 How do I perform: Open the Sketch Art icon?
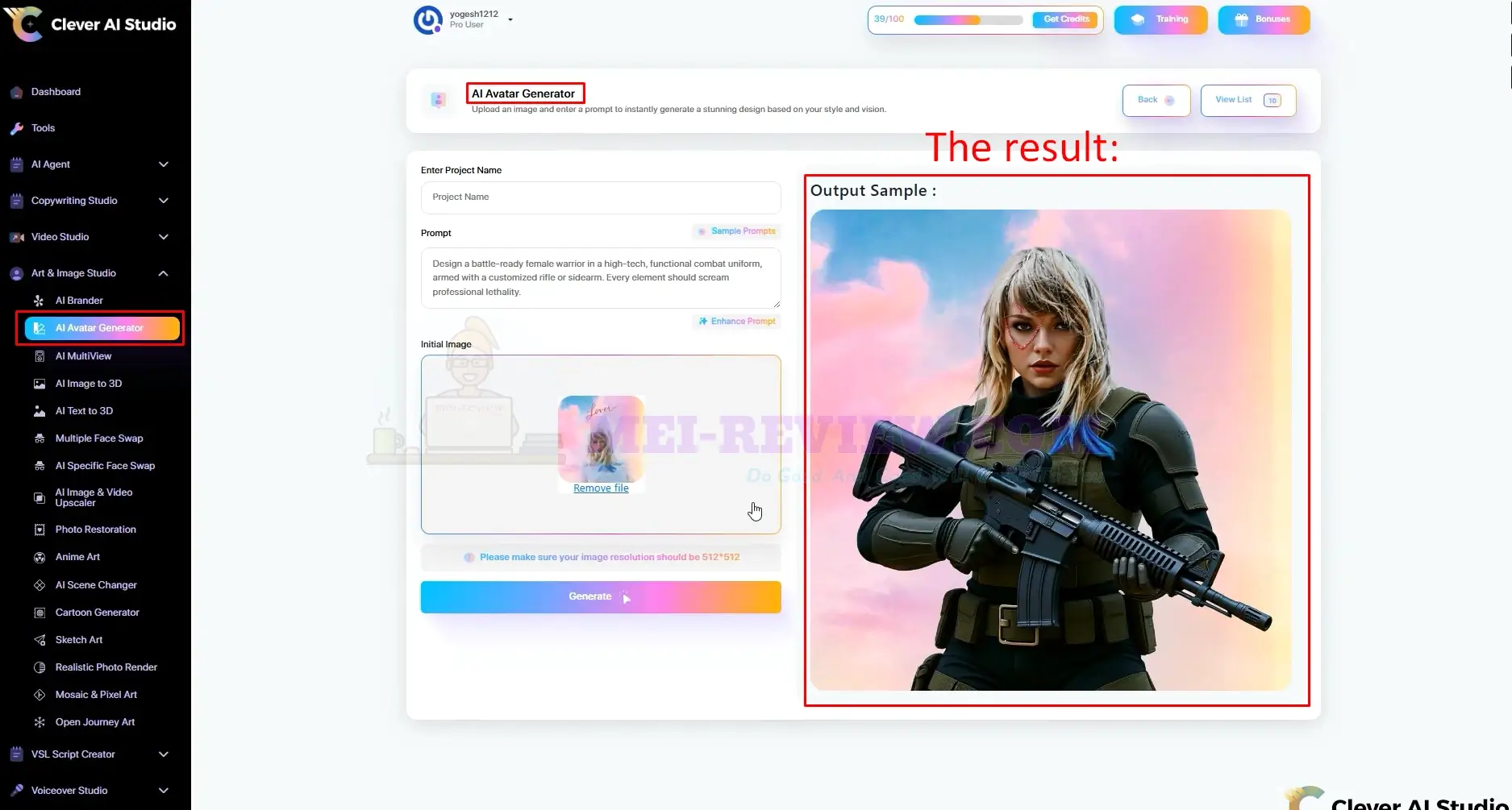tap(39, 640)
